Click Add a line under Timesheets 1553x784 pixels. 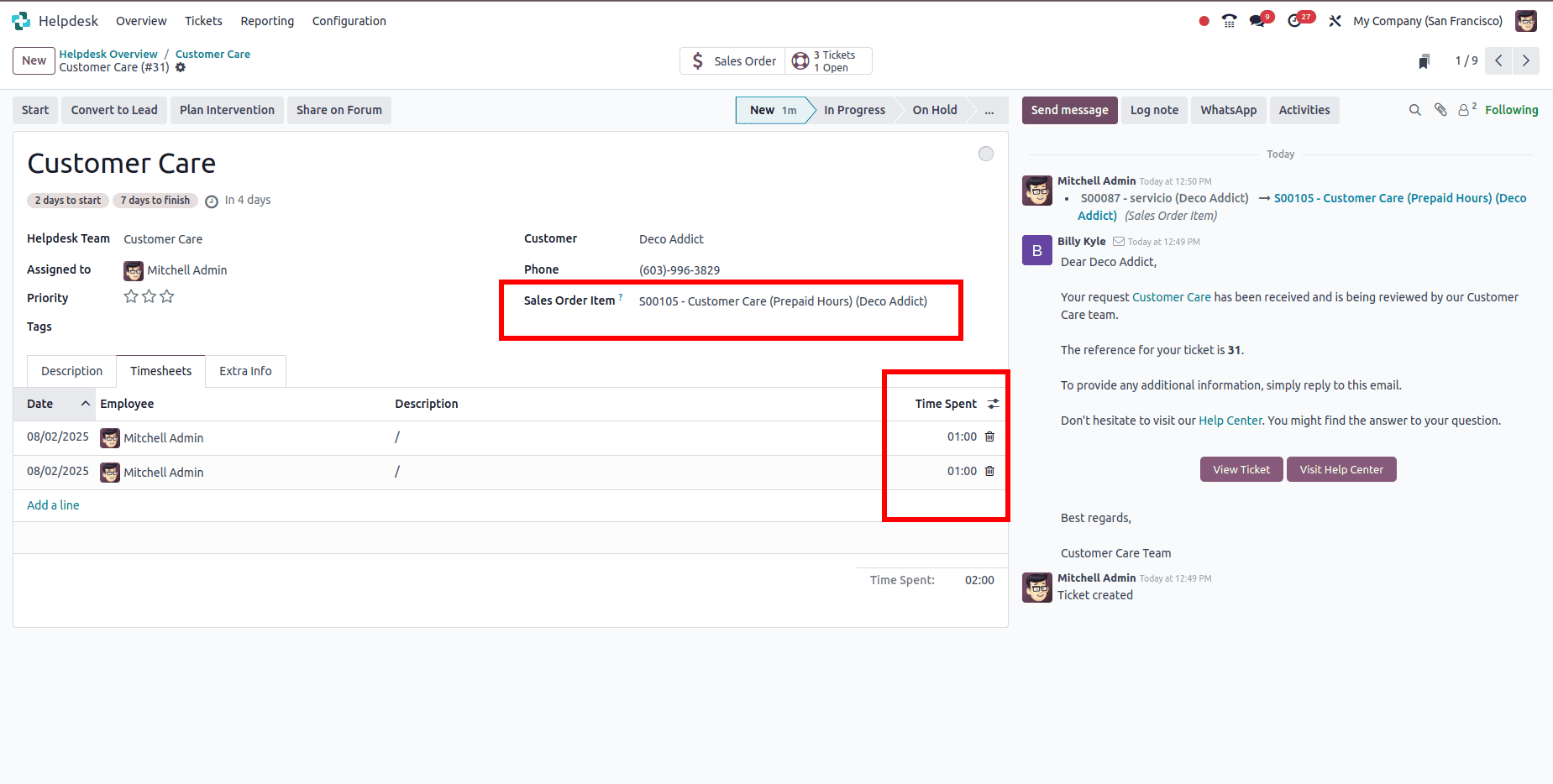click(x=52, y=504)
